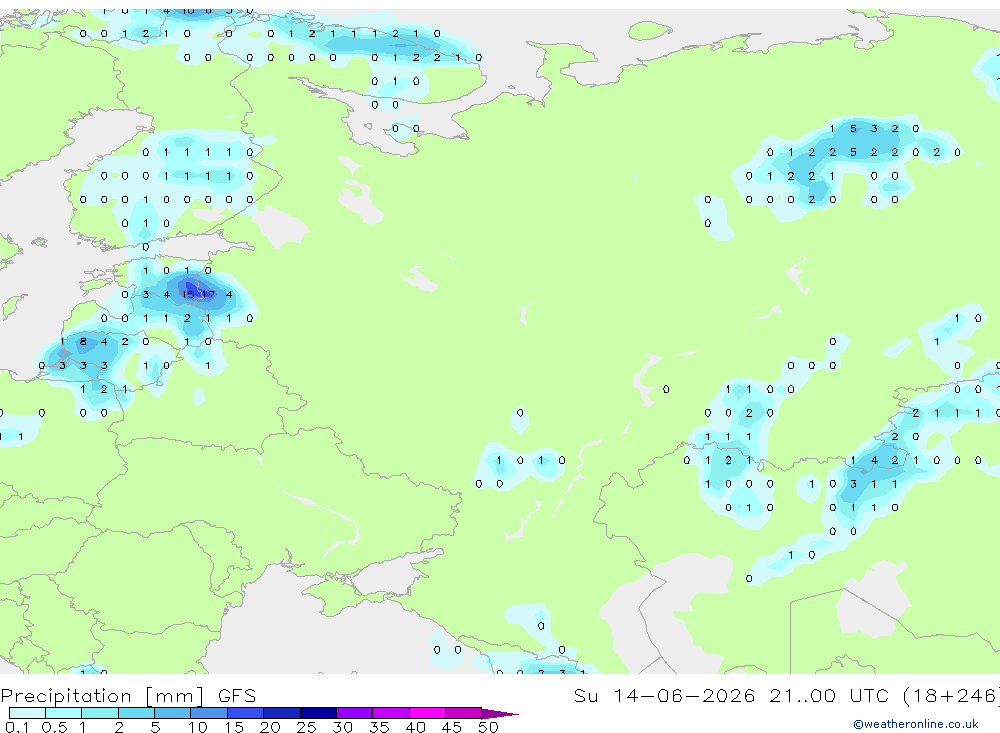
Task: Click the legend label '25'
Action: click(x=306, y=727)
